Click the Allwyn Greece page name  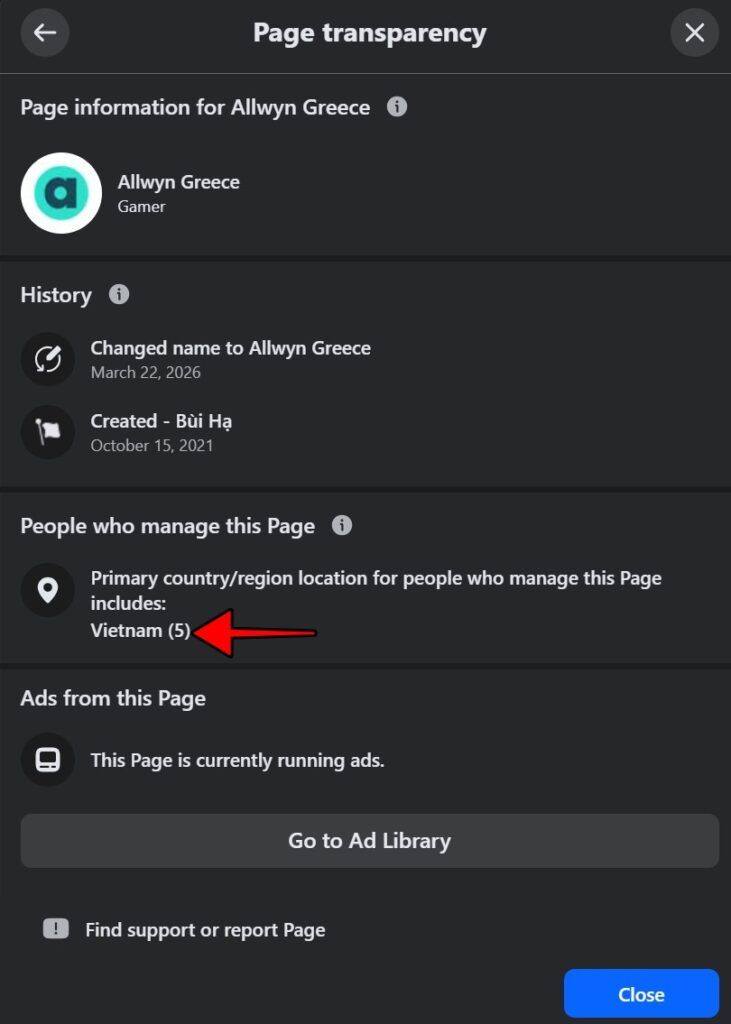click(178, 182)
